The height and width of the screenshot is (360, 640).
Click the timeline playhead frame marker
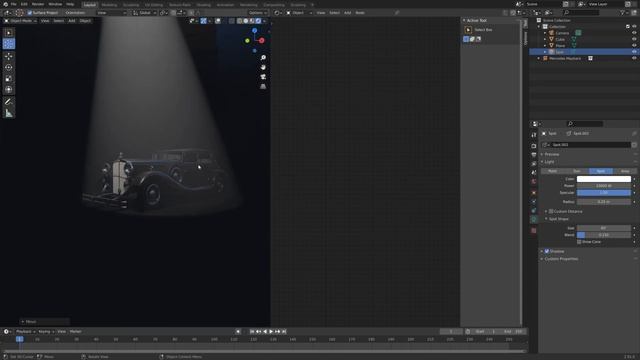19,339
